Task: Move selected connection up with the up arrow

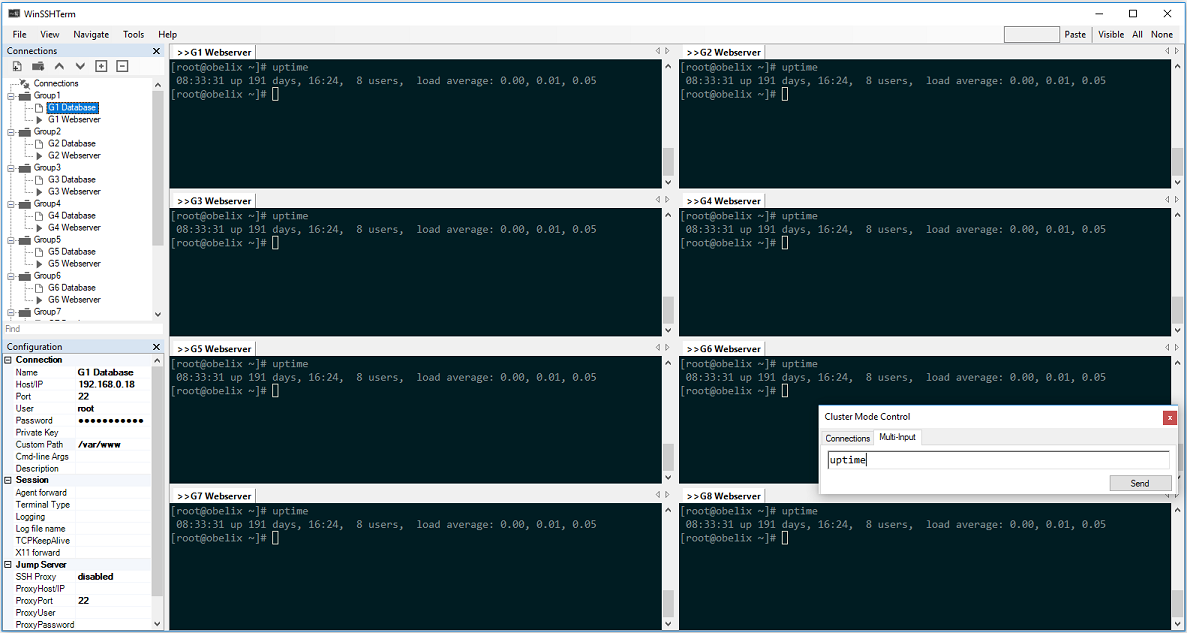Action: click(59, 67)
